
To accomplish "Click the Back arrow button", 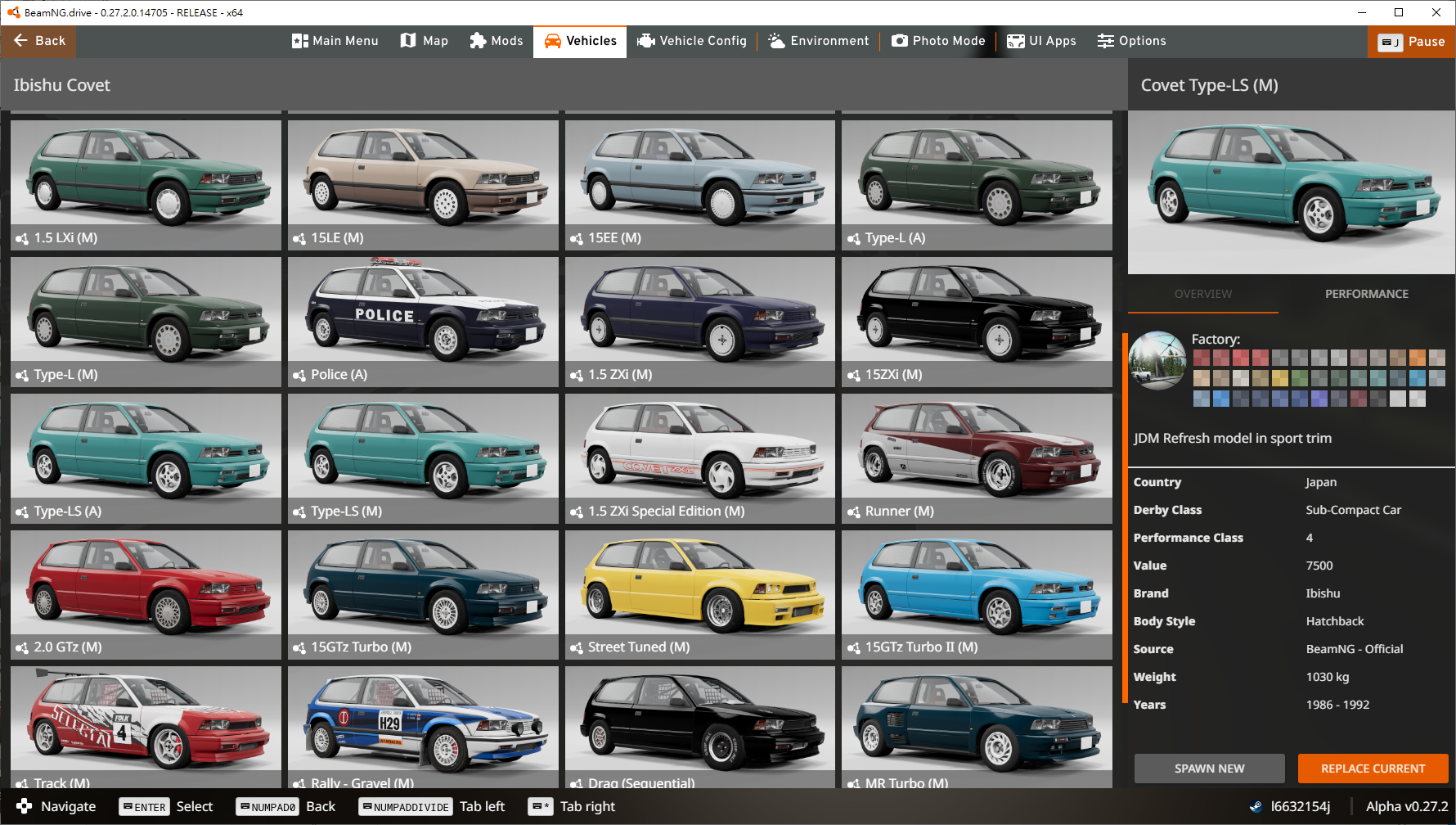I will (38, 41).
